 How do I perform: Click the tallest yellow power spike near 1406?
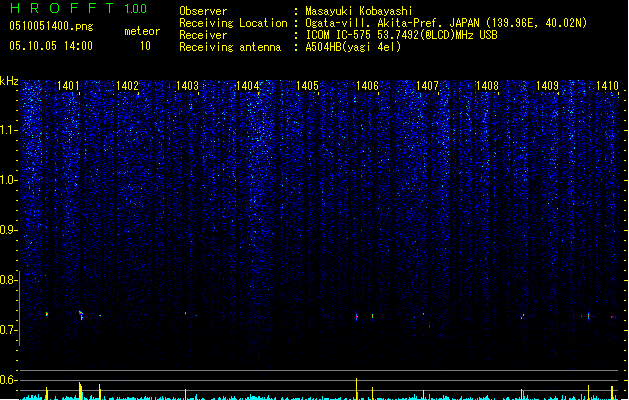tap(356, 388)
